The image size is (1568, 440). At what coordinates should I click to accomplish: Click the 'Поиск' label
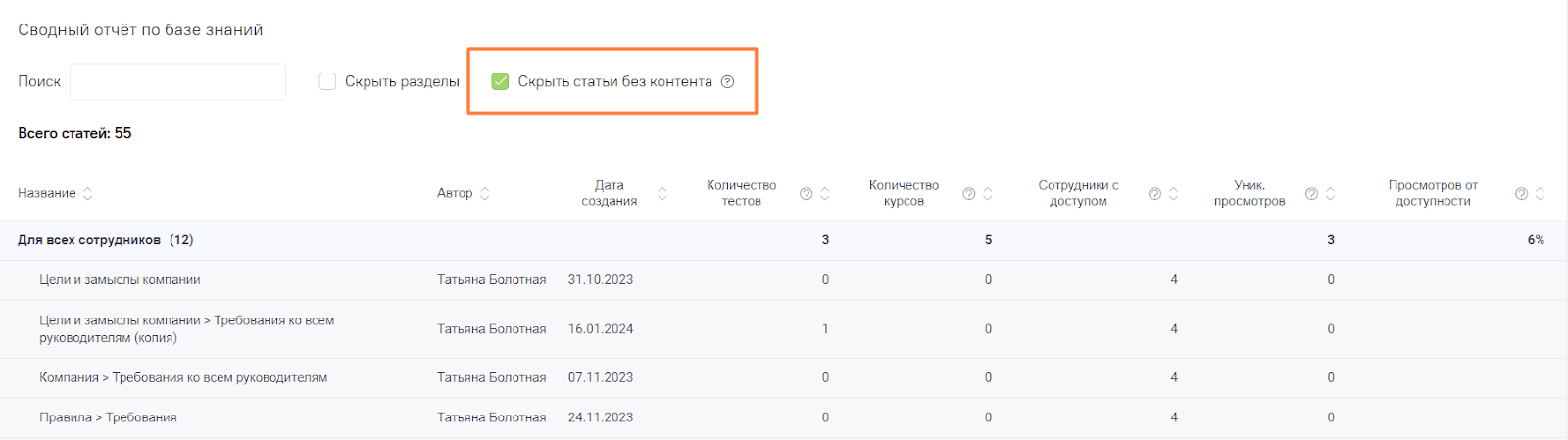click(39, 81)
